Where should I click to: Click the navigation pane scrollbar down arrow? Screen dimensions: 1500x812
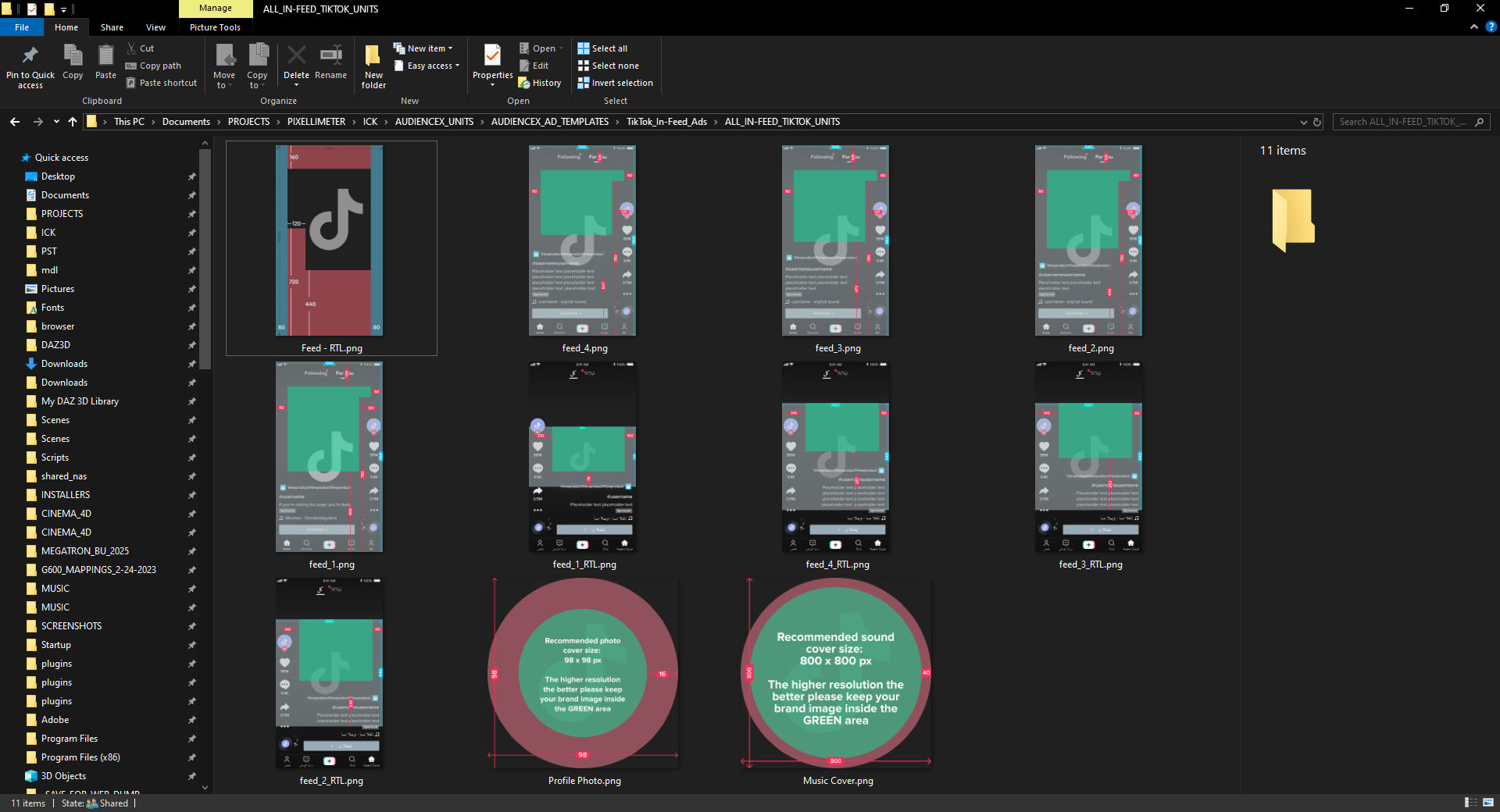pyautogui.click(x=205, y=788)
